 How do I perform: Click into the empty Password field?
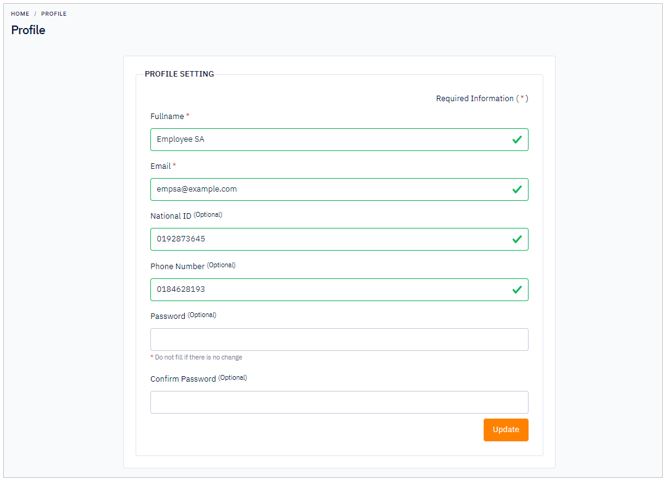click(339, 340)
